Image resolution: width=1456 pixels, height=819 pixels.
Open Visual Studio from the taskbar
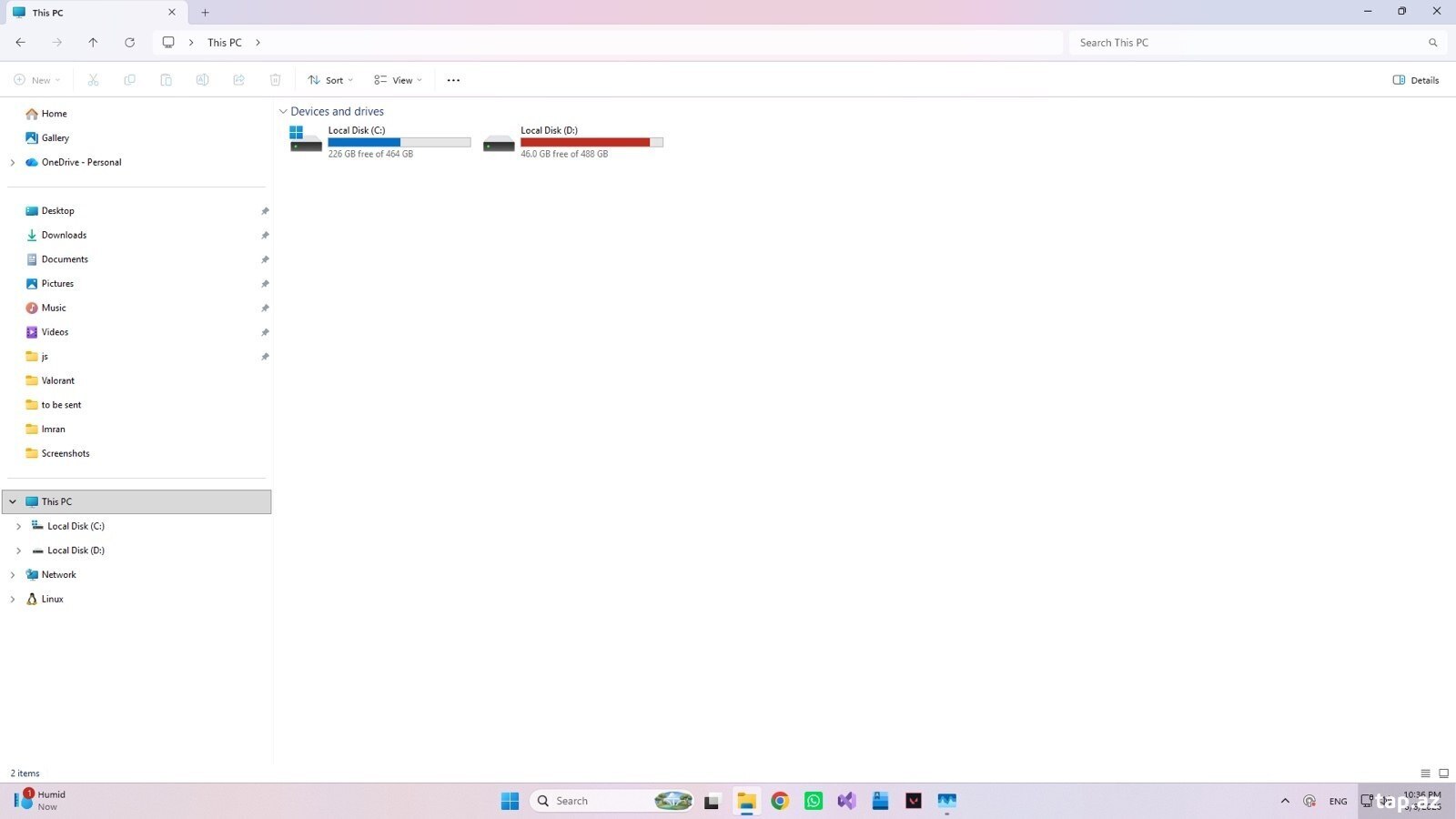(846, 801)
